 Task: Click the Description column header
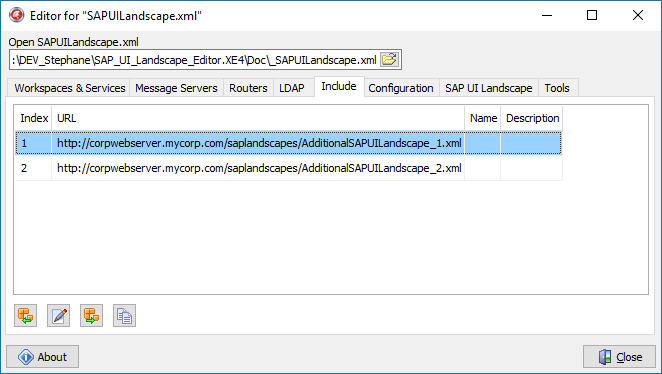532,118
